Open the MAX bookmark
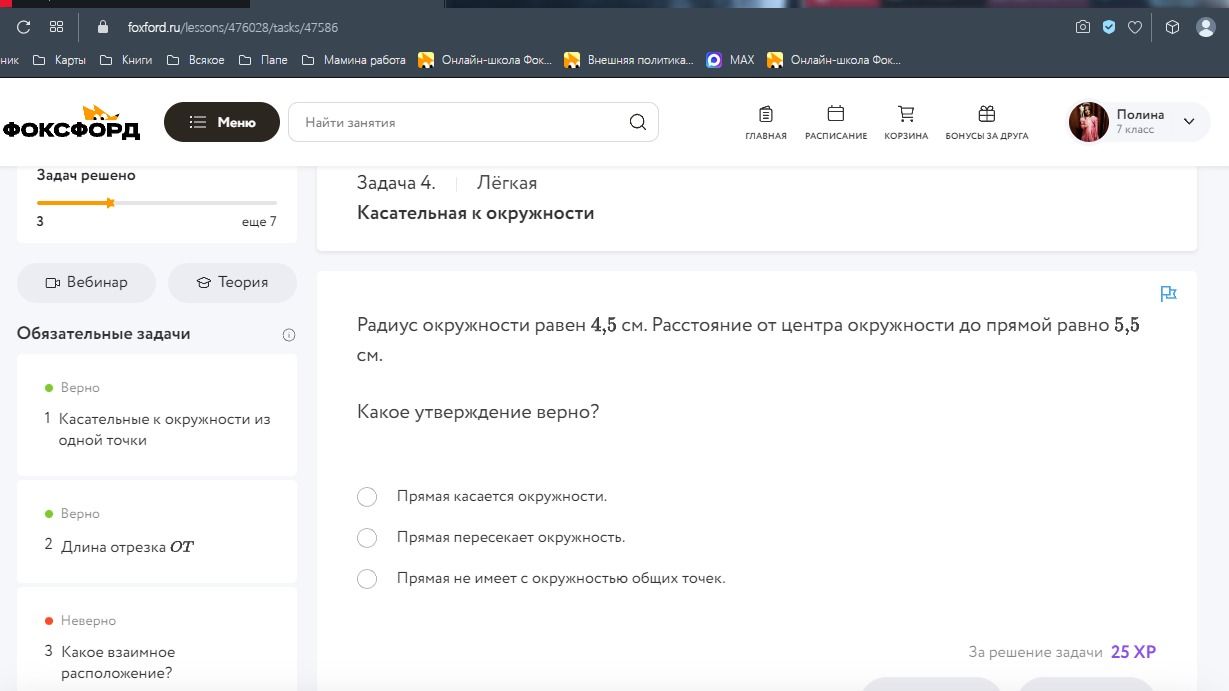The height and width of the screenshot is (691, 1229). click(x=730, y=60)
